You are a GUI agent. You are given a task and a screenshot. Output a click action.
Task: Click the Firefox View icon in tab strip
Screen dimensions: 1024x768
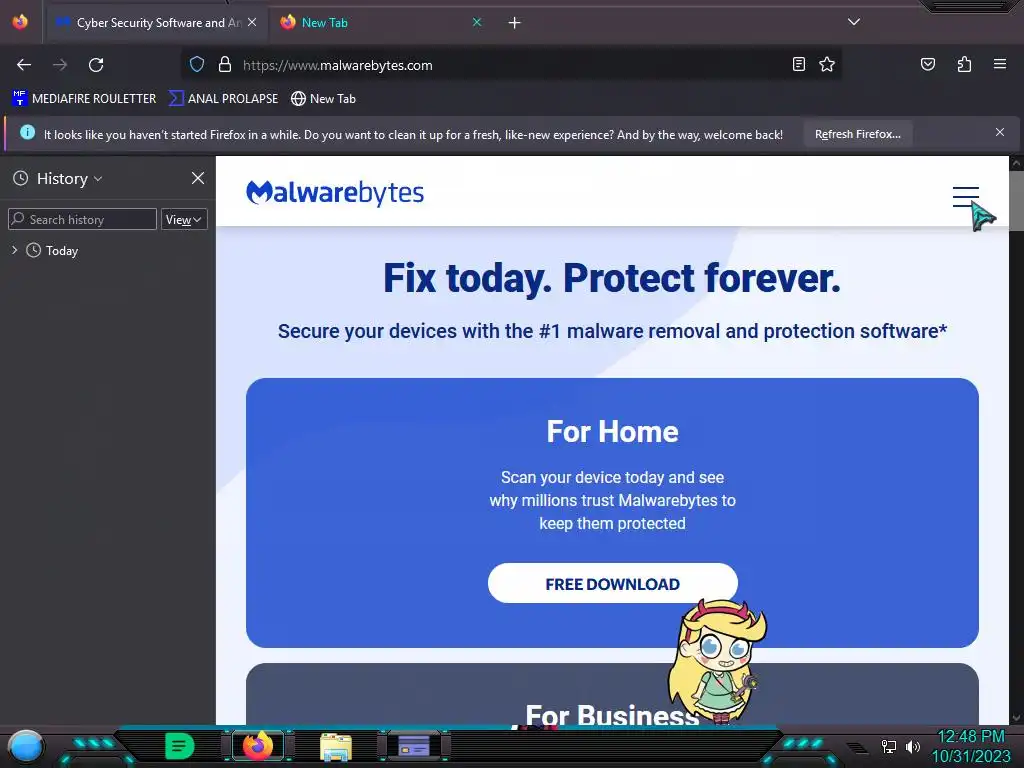click(20, 22)
